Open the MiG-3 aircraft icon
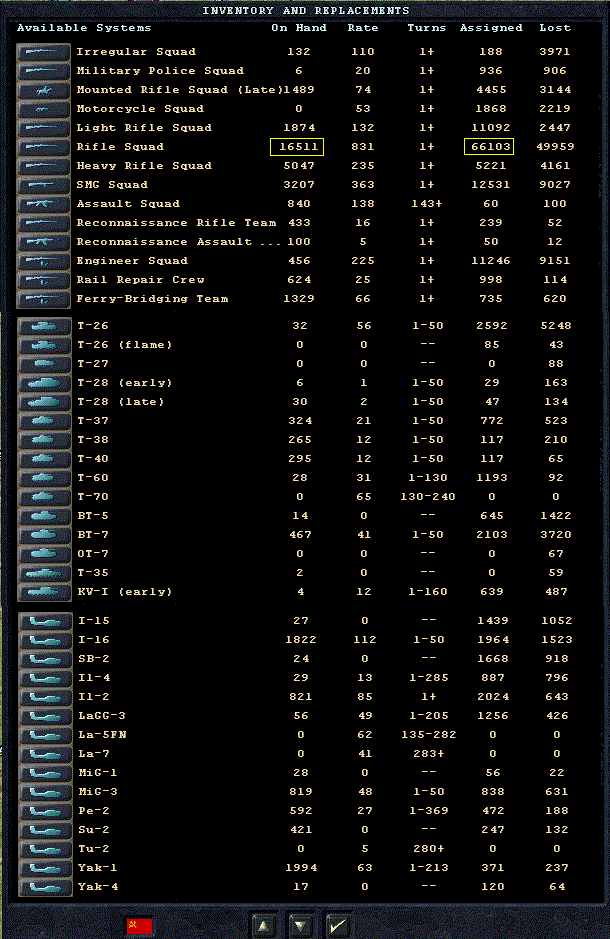Image resolution: width=610 pixels, height=939 pixels. 45,792
